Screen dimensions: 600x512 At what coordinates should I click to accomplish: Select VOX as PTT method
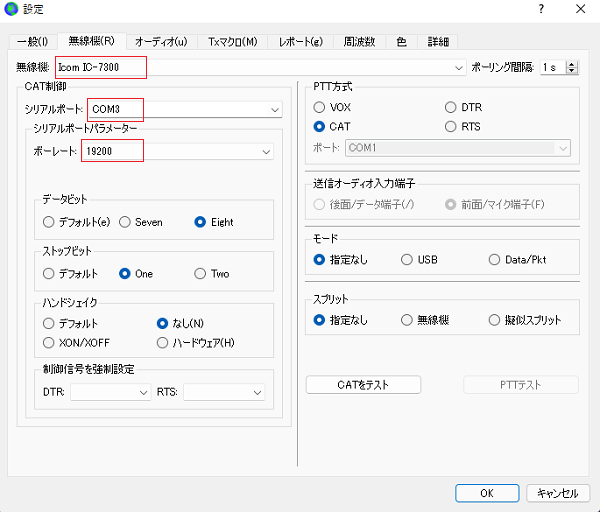click(320, 107)
